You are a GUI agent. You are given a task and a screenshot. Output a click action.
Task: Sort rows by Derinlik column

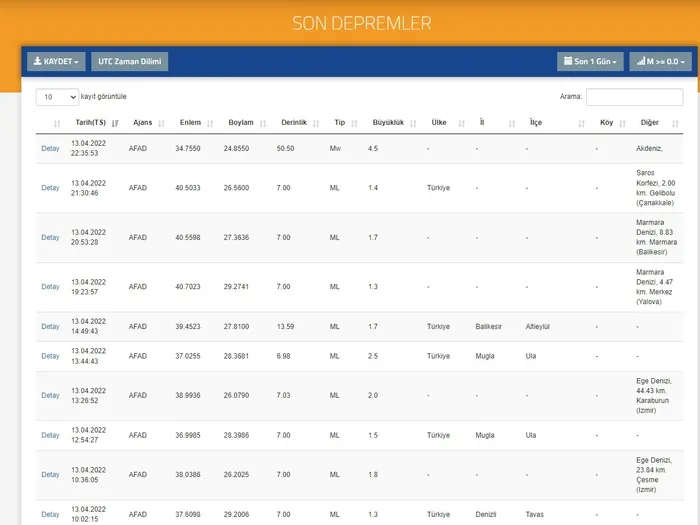(294, 123)
